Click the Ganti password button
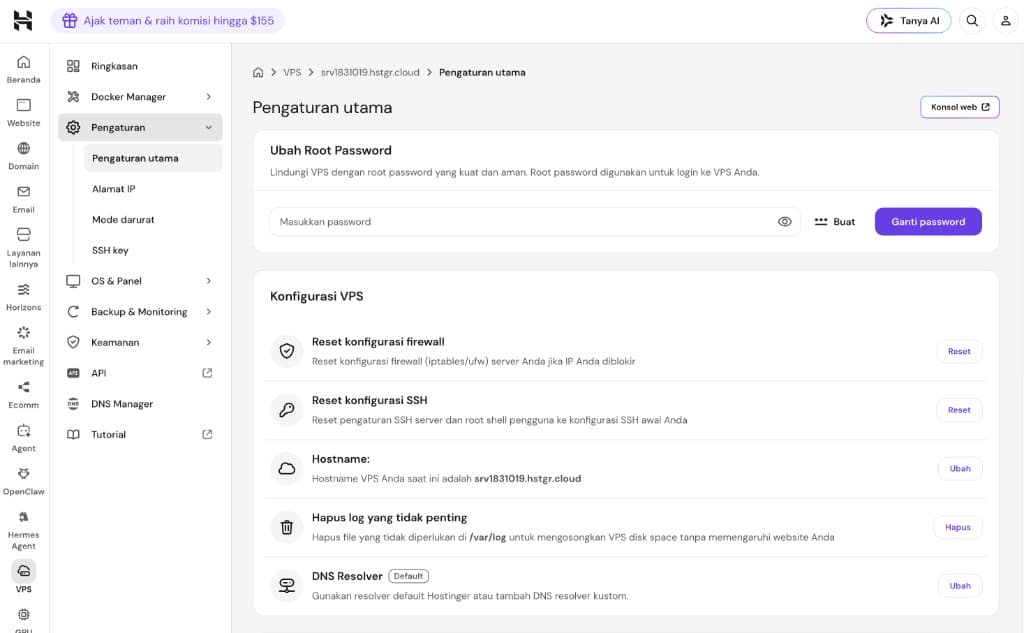 [928, 221]
